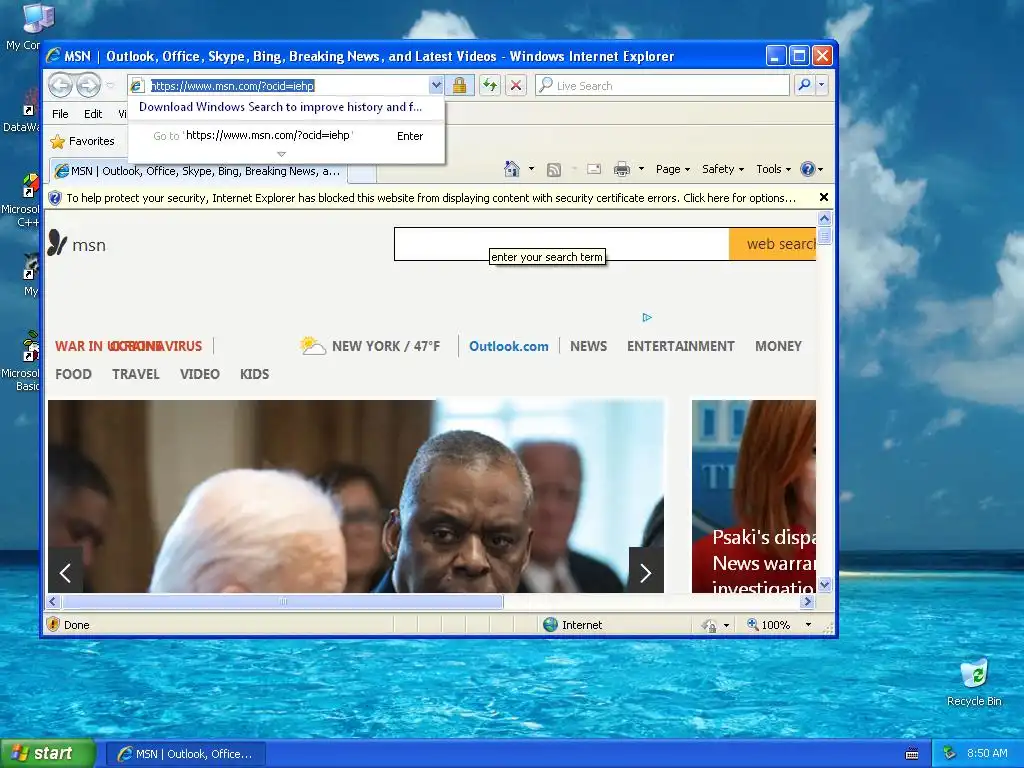Open the Psaki news story thumbnail
Image resolution: width=1024 pixels, height=768 pixels.
click(x=754, y=496)
